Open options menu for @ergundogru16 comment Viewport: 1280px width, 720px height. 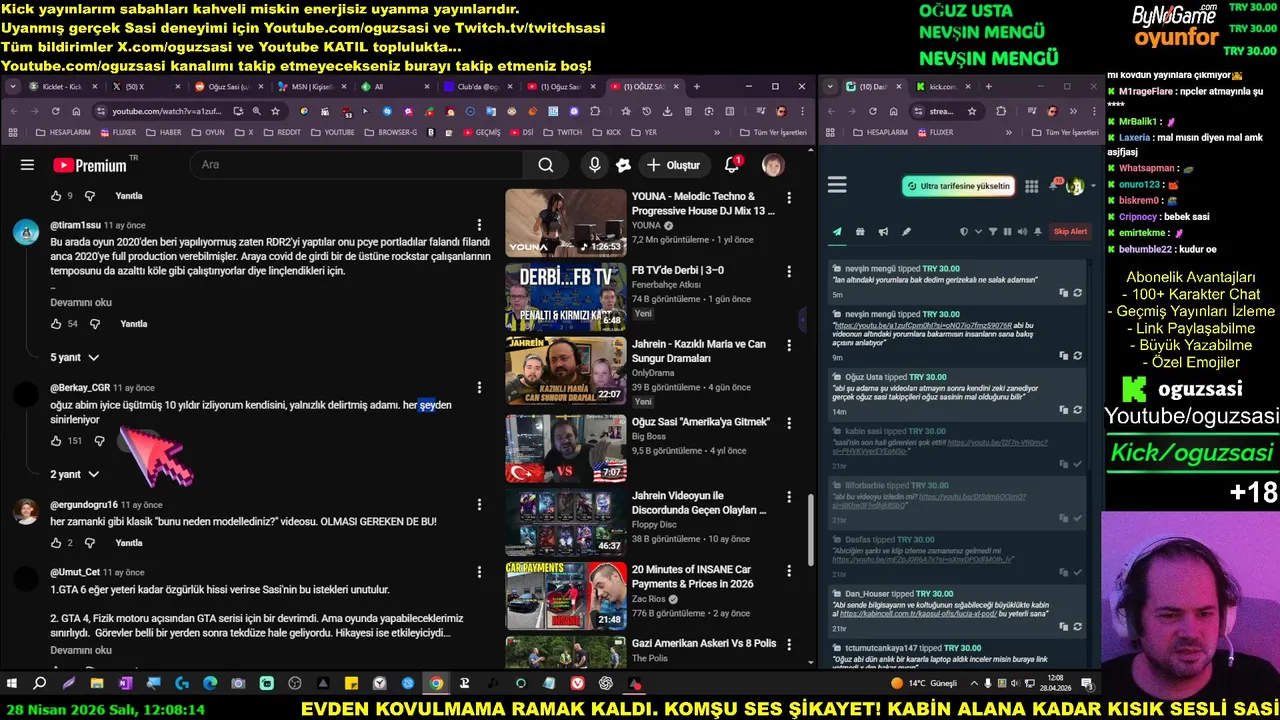[480, 505]
